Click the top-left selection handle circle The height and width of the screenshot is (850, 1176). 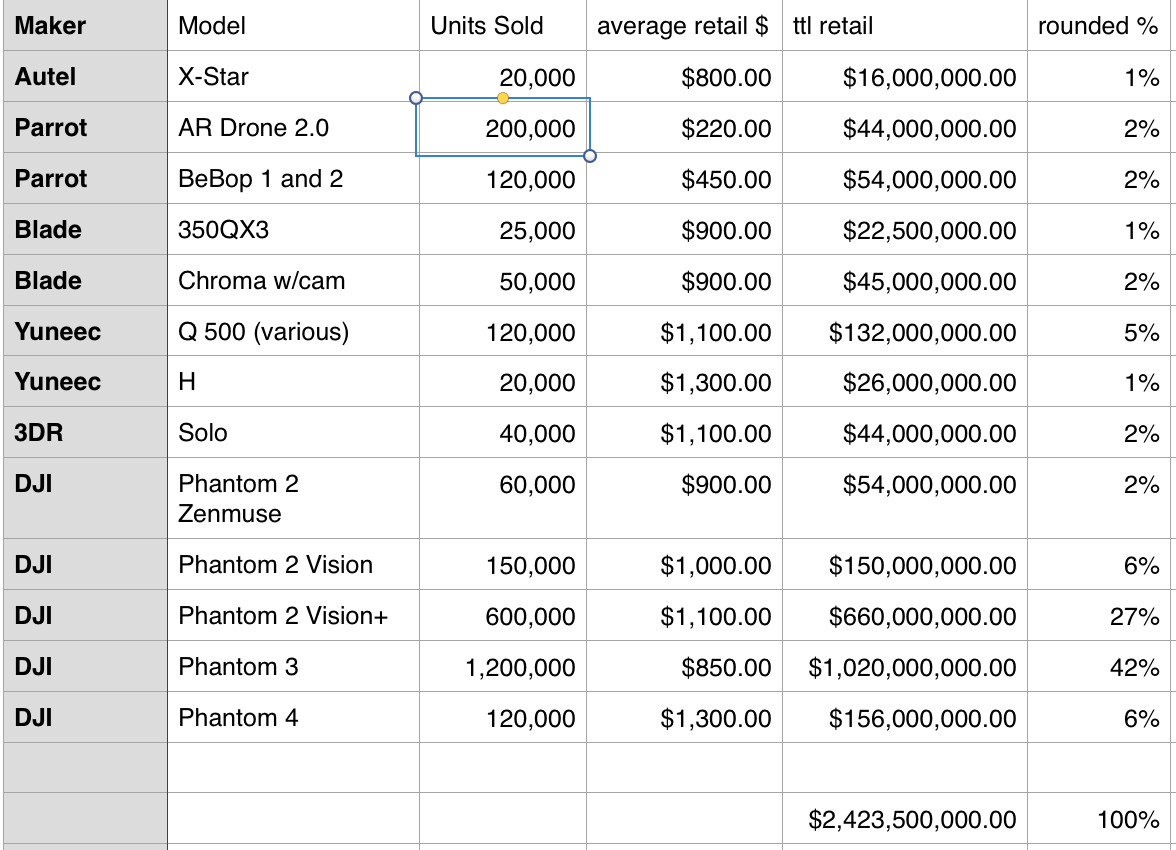[x=416, y=98]
